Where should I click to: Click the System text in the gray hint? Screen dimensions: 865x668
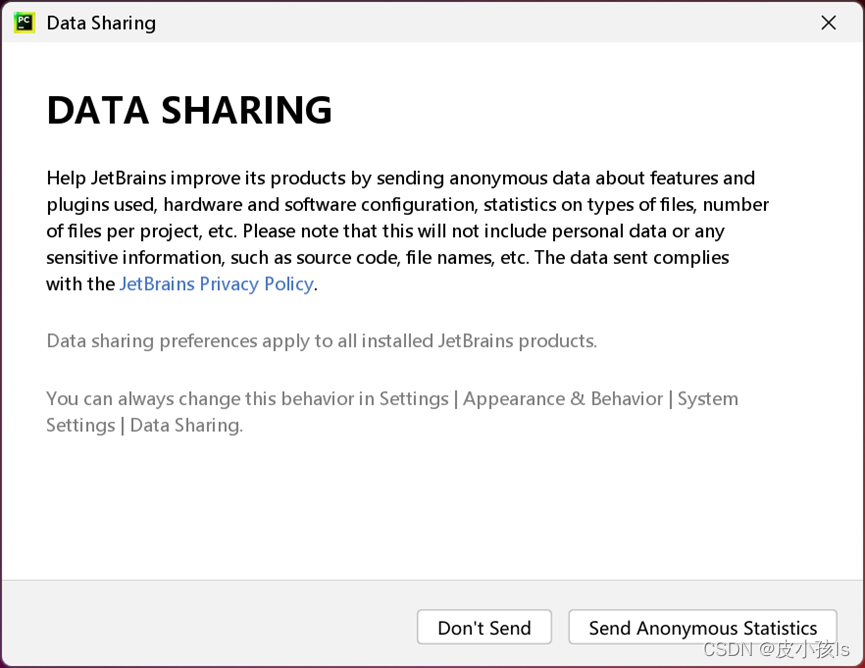(x=708, y=399)
